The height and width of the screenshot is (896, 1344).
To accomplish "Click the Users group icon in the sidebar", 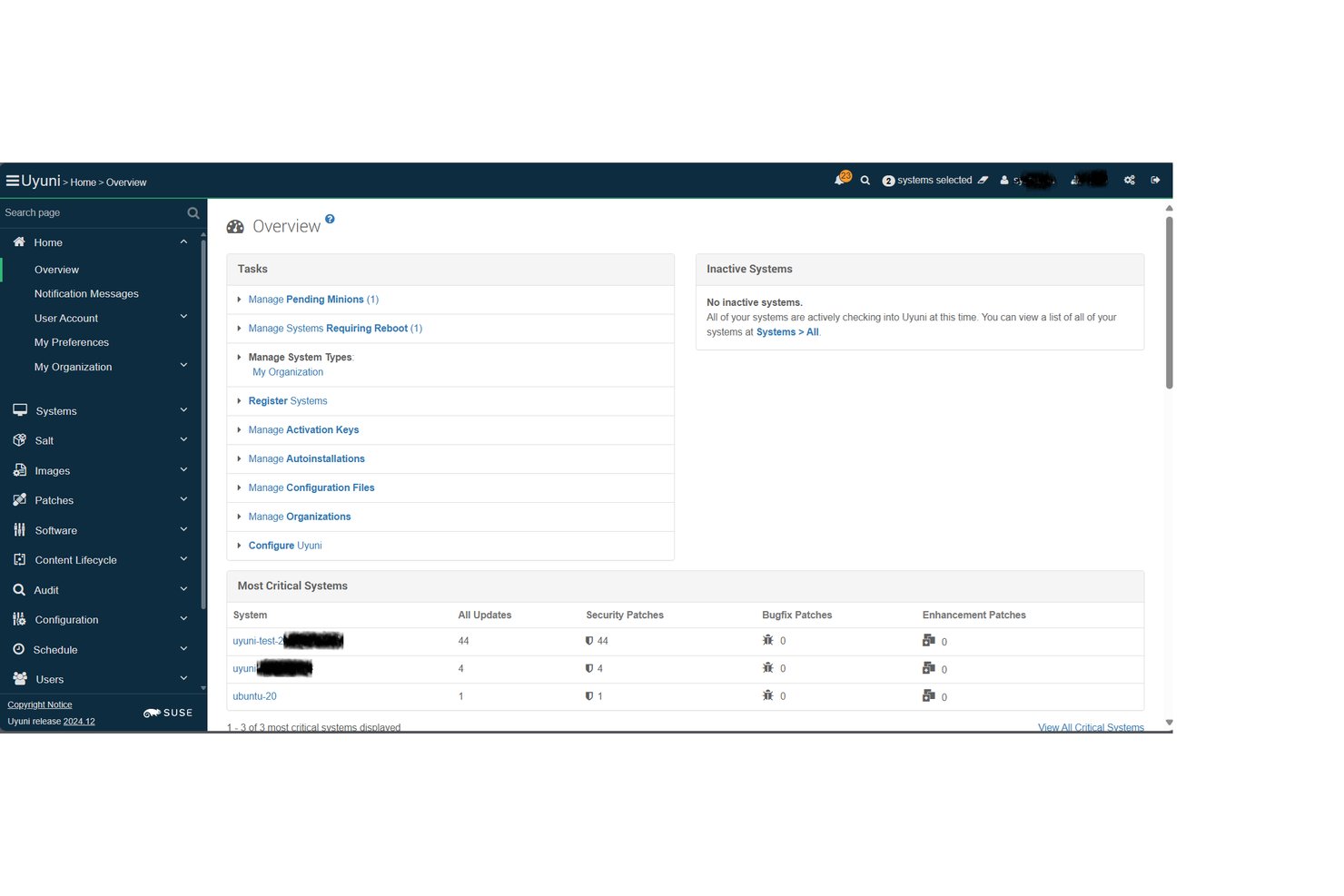I will 20,678.
